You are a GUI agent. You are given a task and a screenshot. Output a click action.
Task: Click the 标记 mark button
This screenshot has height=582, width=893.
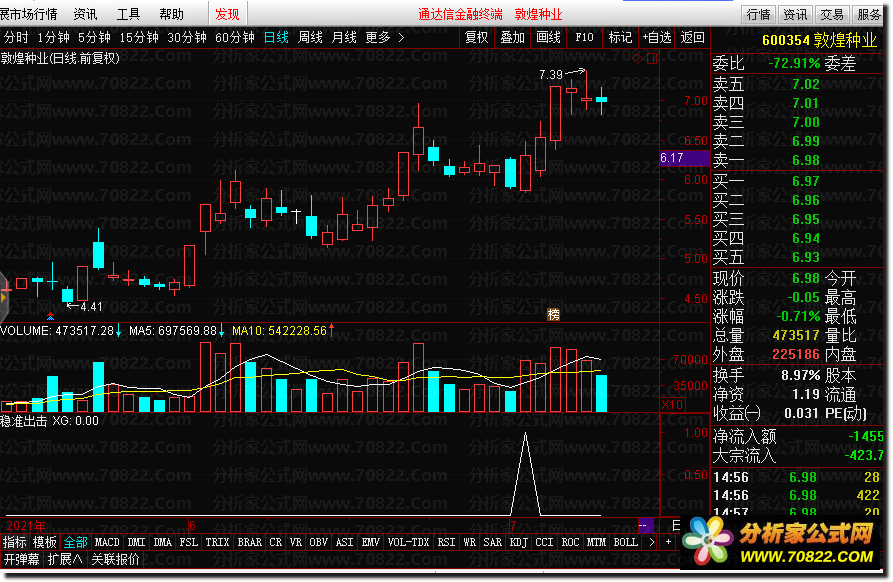coord(620,38)
